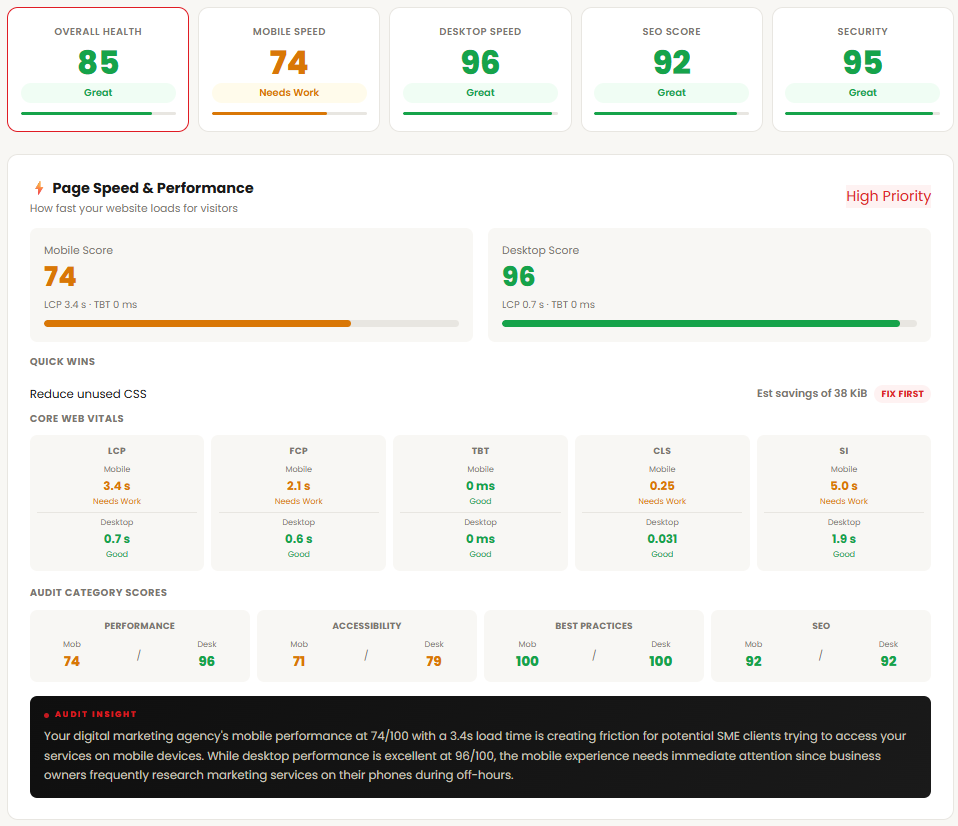Click the Audit Insight paragraph text
Screen dimensions: 958x826
click(x=475, y=755)
